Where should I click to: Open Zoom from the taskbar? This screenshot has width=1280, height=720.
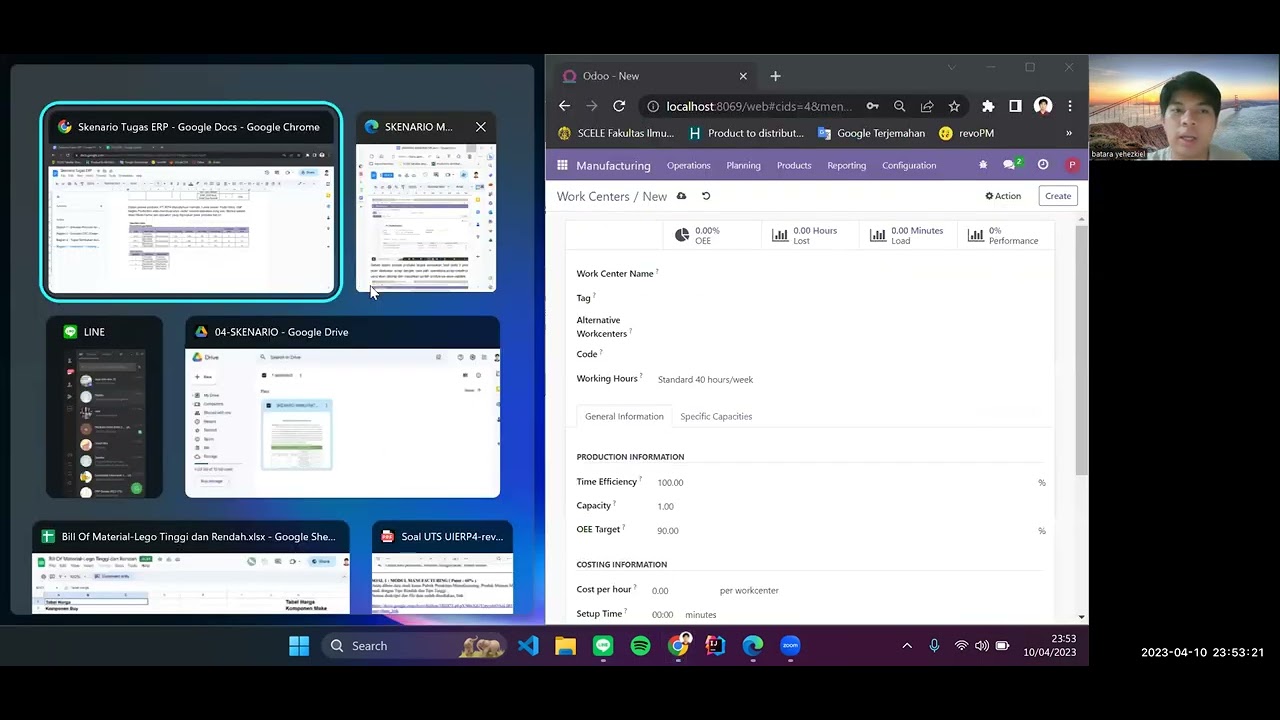click(x=790, y=646)
